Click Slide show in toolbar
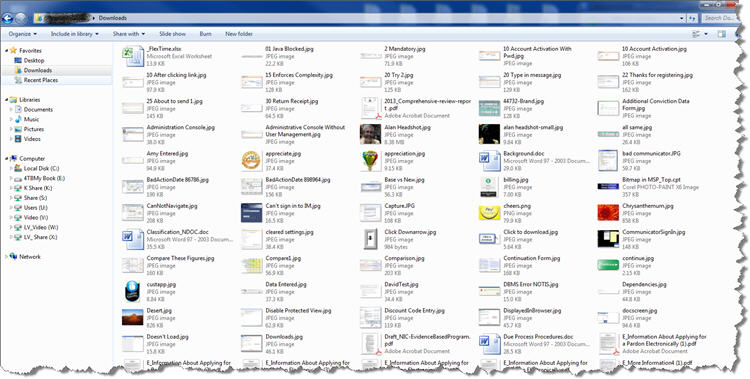 point(172,34)
